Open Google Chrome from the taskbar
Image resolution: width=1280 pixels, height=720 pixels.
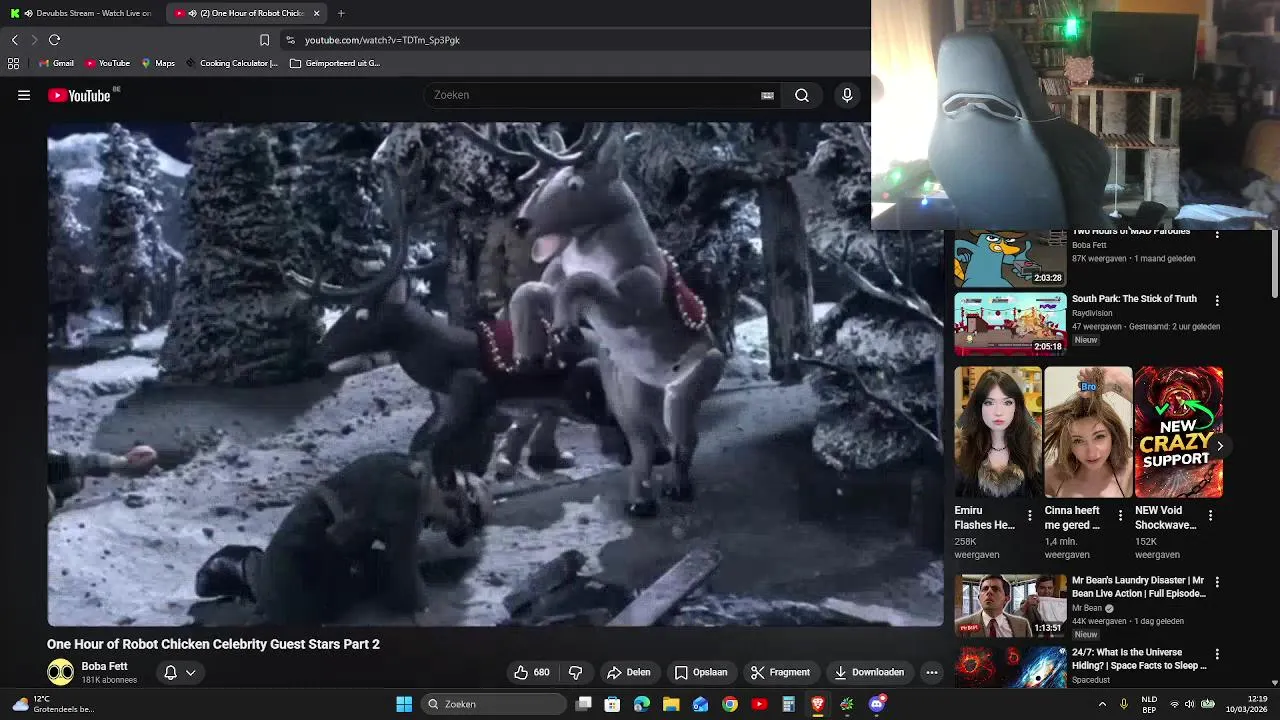click(730, 704)
